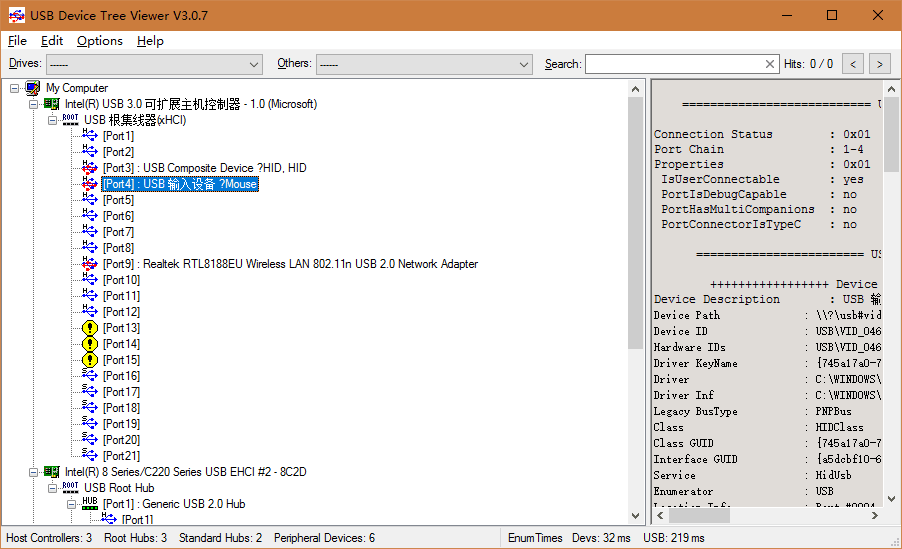
Task: Click the details panel horizontal scrollbar thumb
Action: [x=699, y=516]
